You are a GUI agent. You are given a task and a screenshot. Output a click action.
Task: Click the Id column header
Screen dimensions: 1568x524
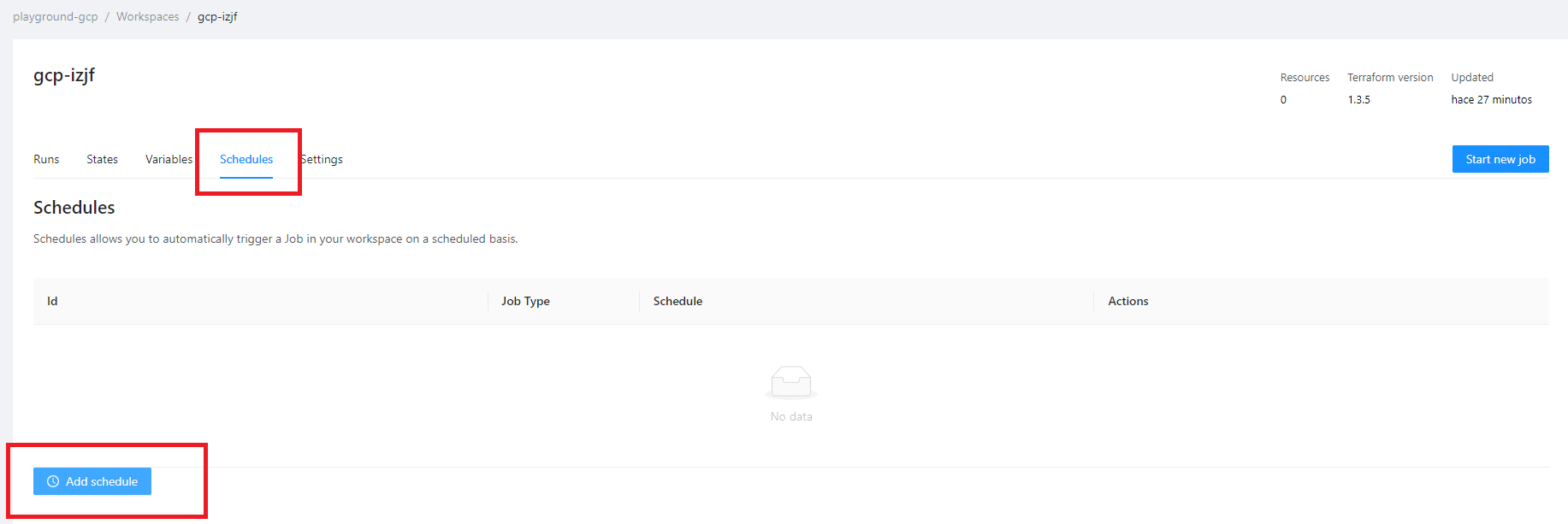[52, 301]
